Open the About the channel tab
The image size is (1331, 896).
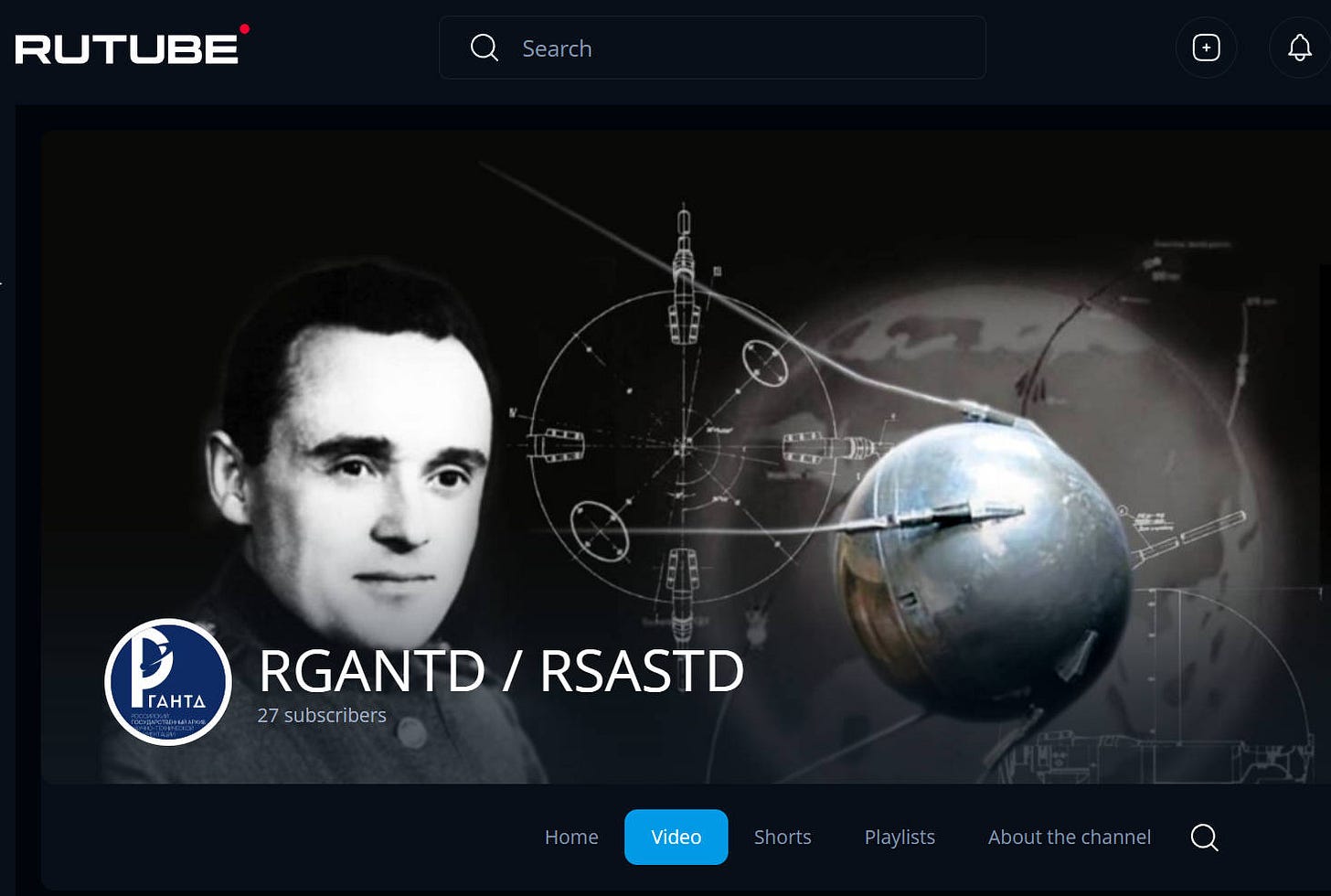pyautogui.click(x=1070, y=837)
